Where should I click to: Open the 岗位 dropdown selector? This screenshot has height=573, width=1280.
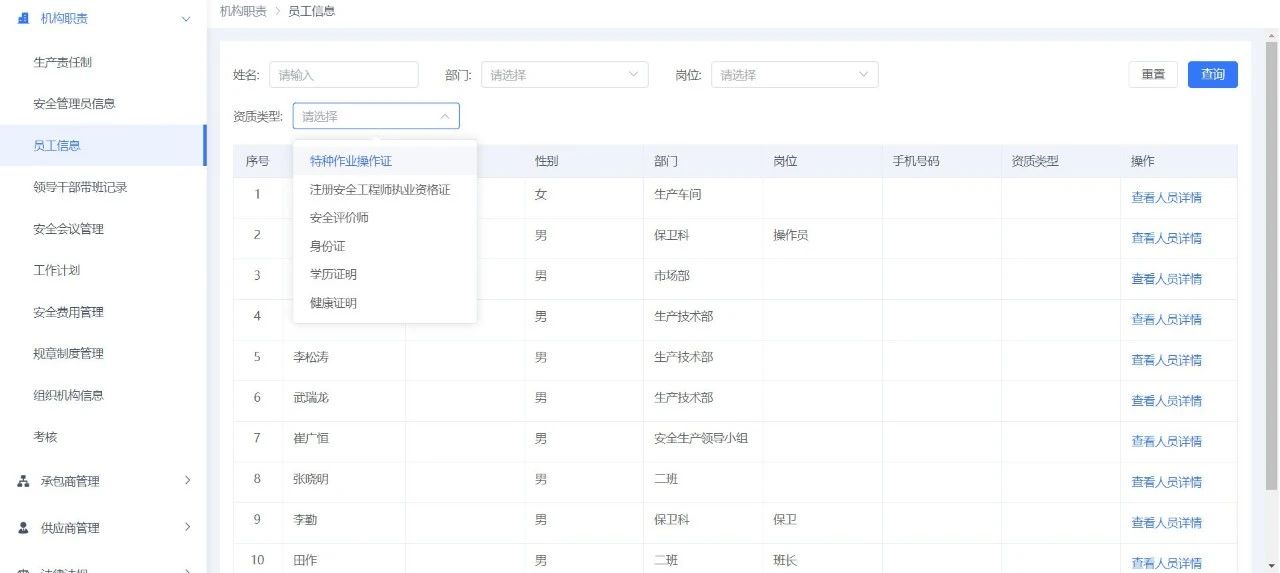click(794, 75)
